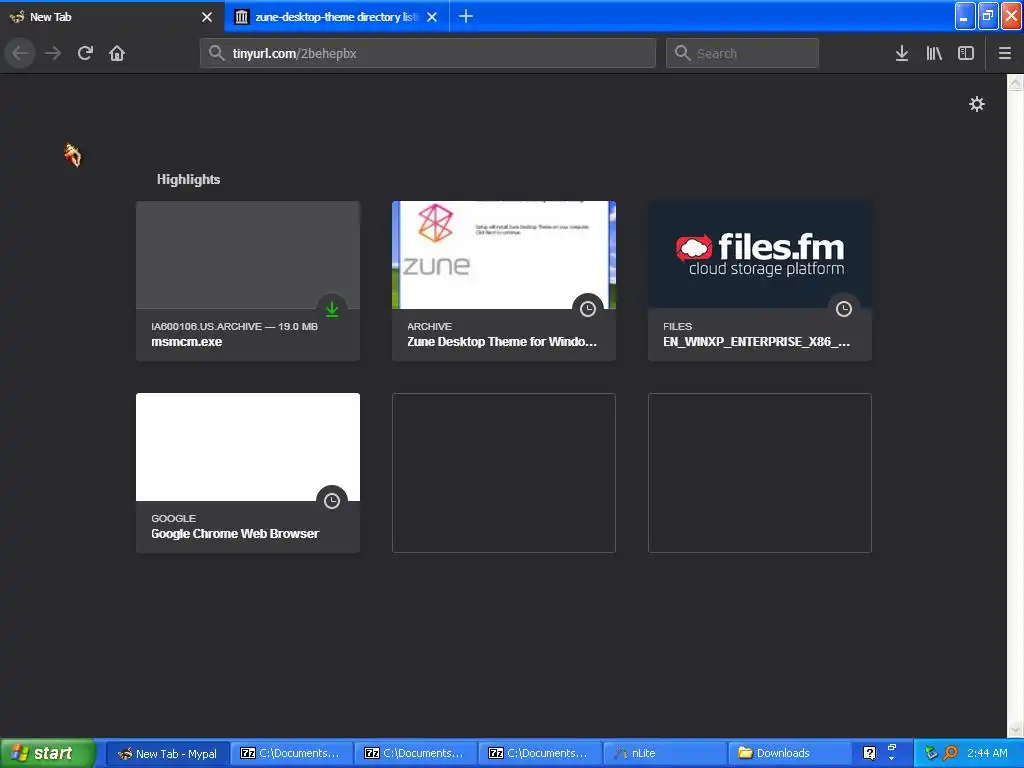Click the history clock on files.fm card
The width and height of the screenshot is (1024, 768).
pos(844,309)
